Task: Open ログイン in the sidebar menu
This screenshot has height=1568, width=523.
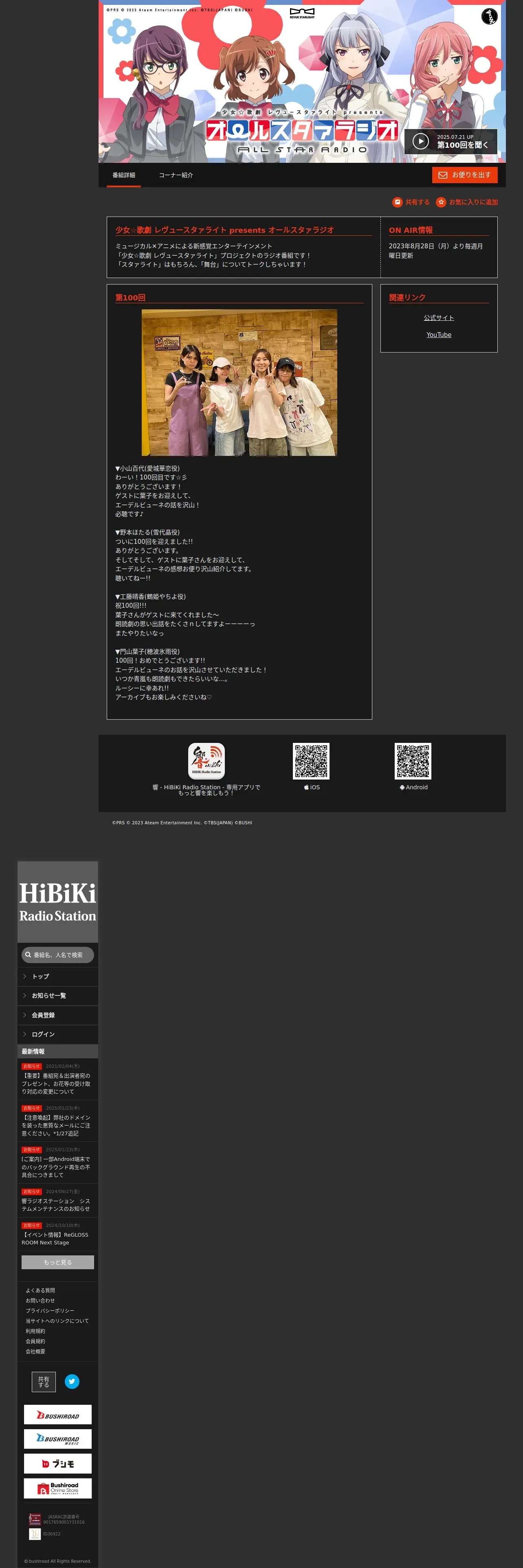Action: [x=58, y=1034]
